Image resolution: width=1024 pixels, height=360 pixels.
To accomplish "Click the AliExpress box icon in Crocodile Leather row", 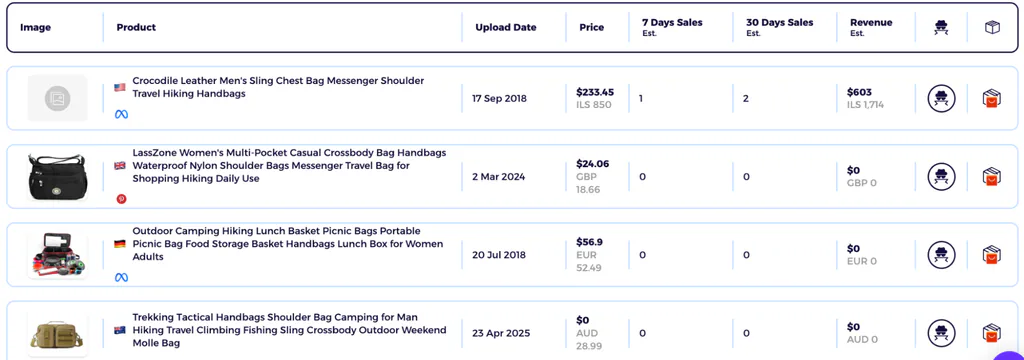I will pyautogui.click(x=991, y=99).
